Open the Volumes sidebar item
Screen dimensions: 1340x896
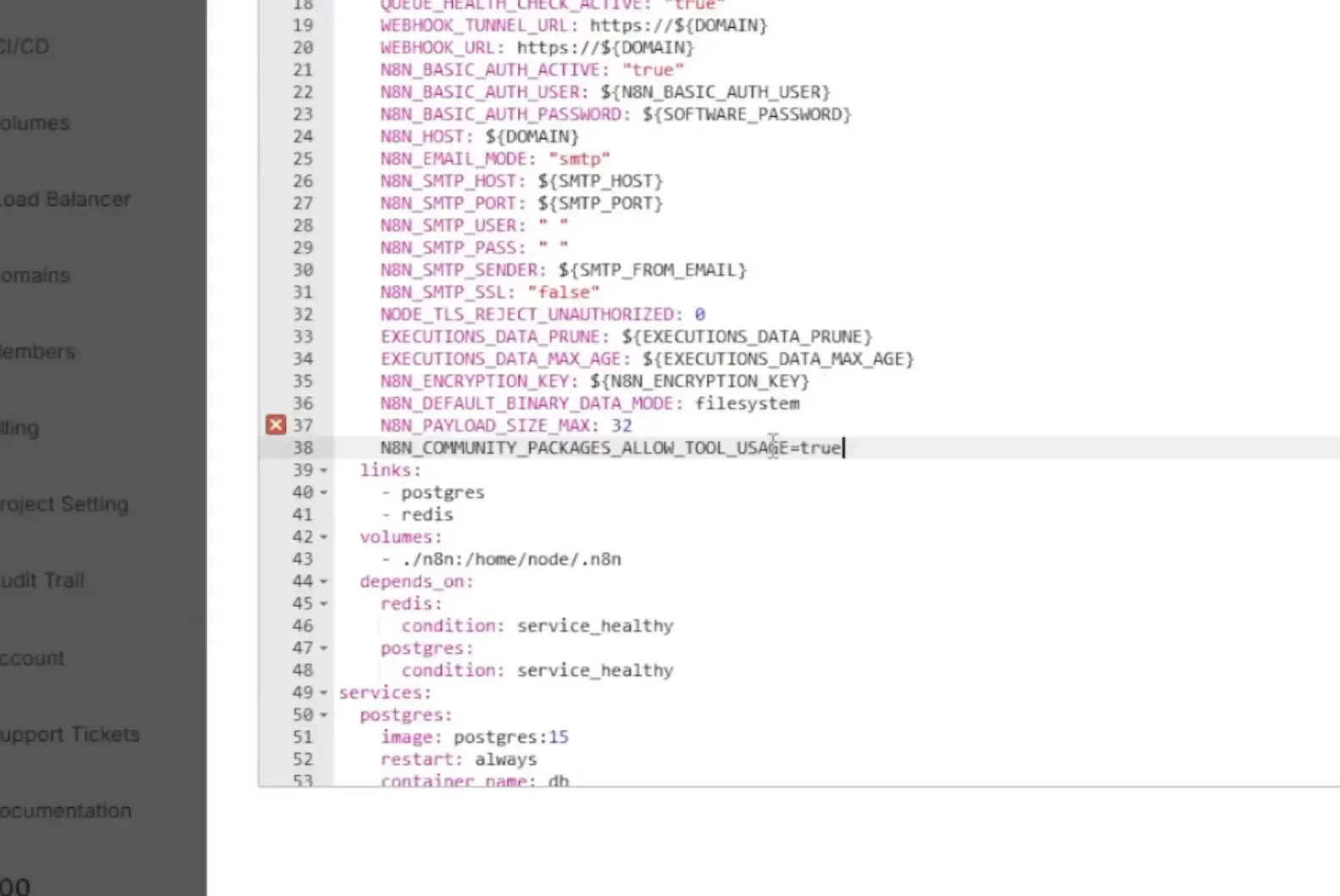point(35,123)
